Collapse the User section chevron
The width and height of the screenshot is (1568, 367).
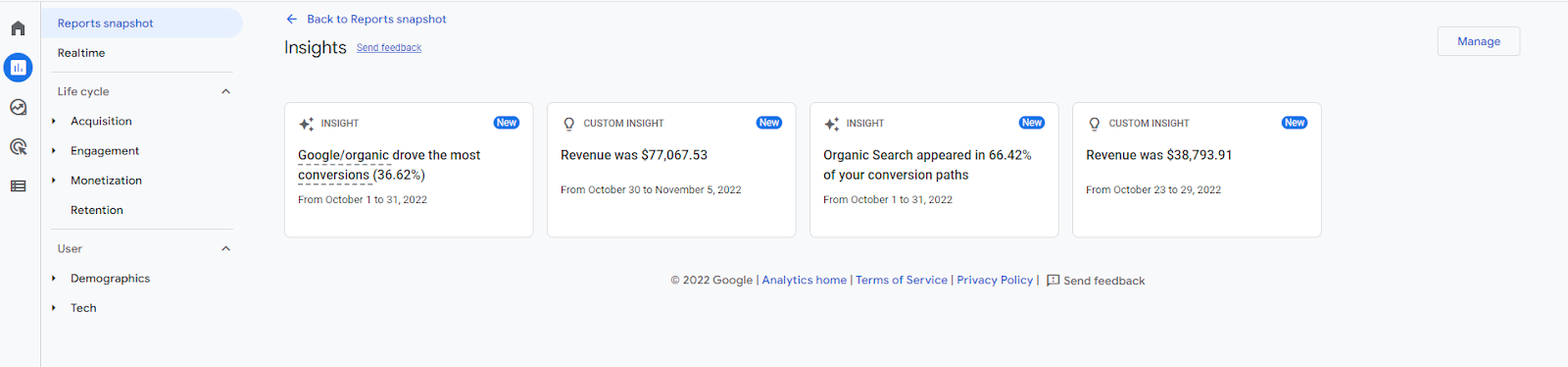225,248
